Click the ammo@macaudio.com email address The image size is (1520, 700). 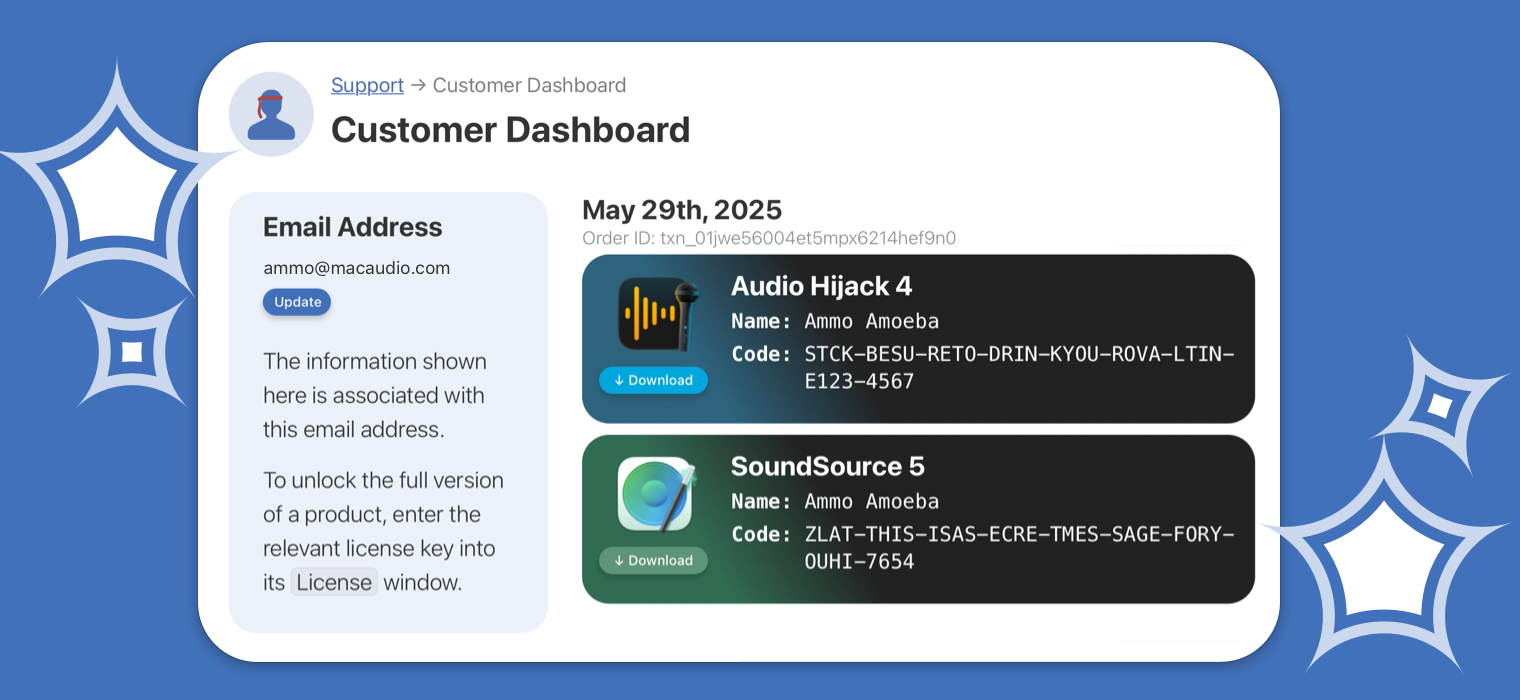[x=356, y=268]
